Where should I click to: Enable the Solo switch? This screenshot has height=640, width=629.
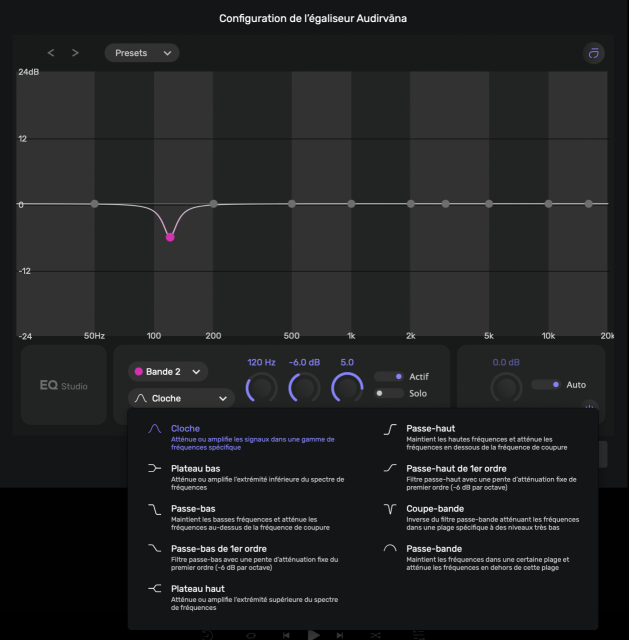(389, 393)
